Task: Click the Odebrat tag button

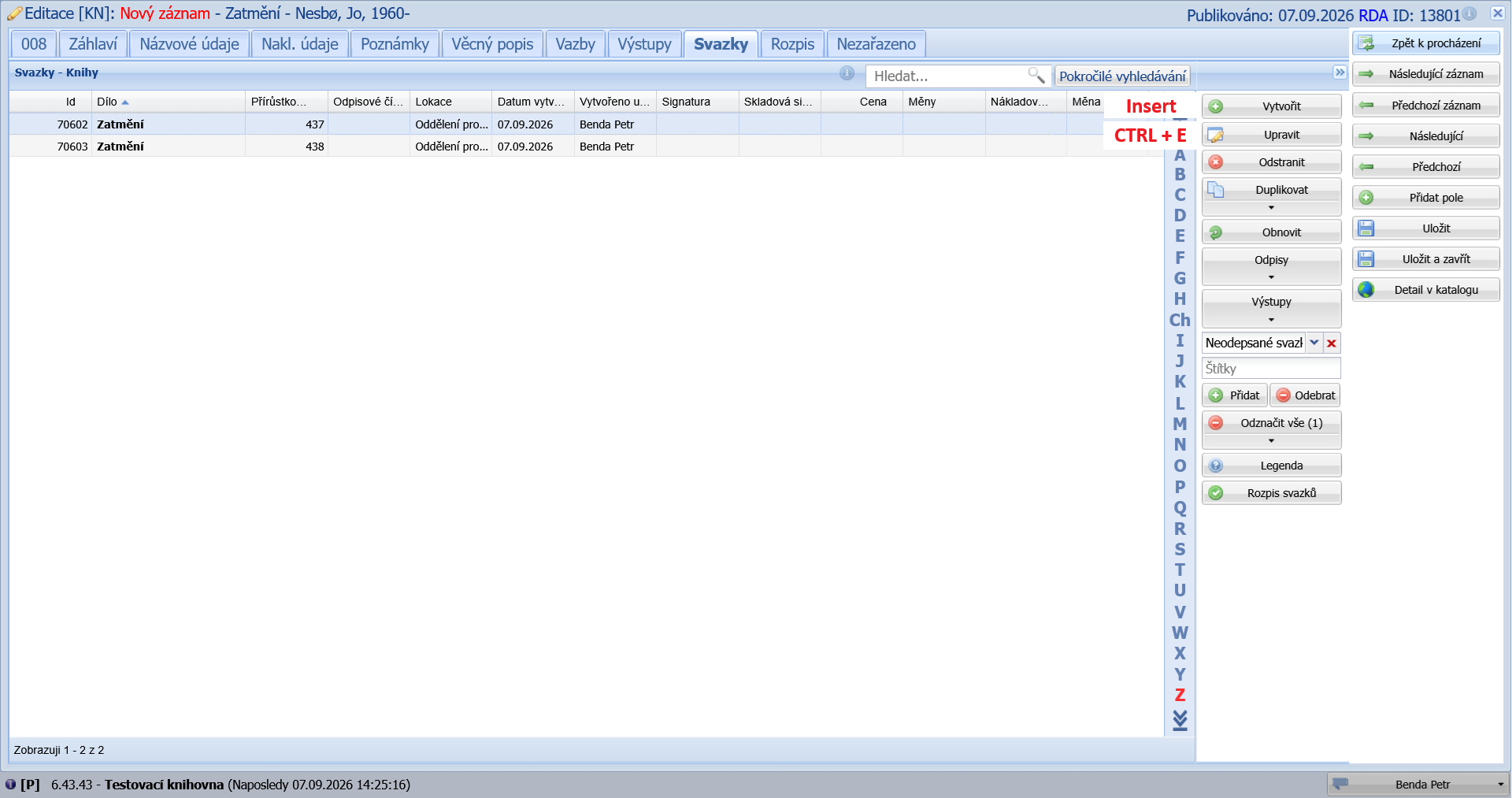Action: (x=1305, y=395)
